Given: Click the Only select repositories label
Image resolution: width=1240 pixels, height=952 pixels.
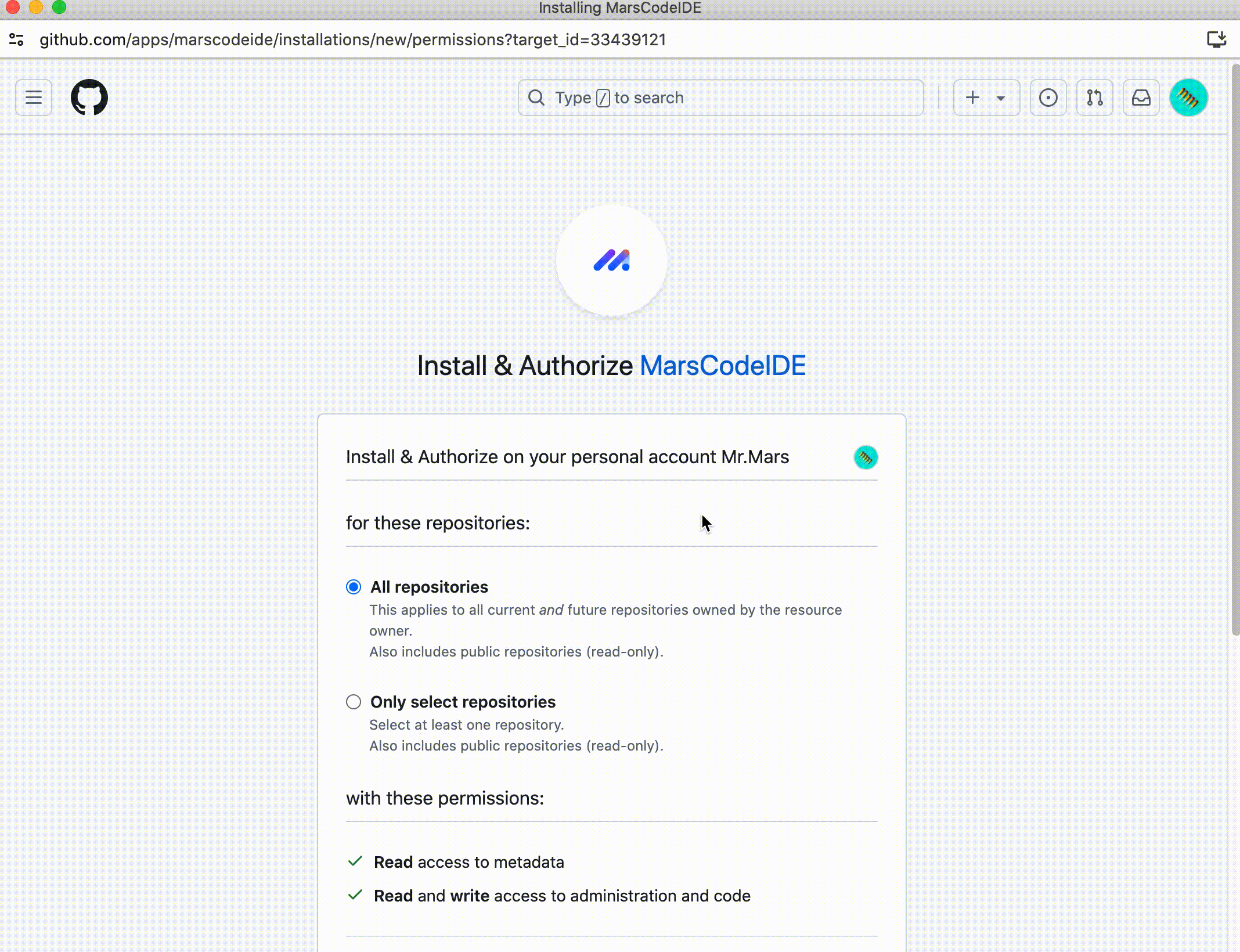Looking at the screenshot, I should pyautogui.click(x=463, y=702).
